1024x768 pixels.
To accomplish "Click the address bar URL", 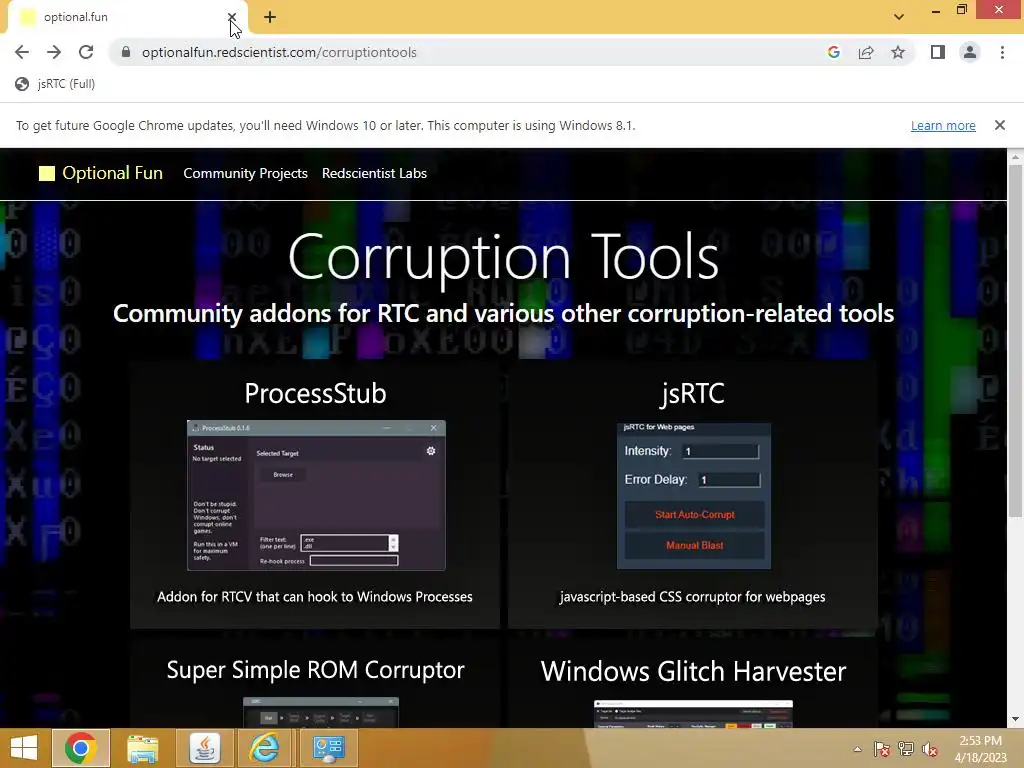I will tap(280, 52).
